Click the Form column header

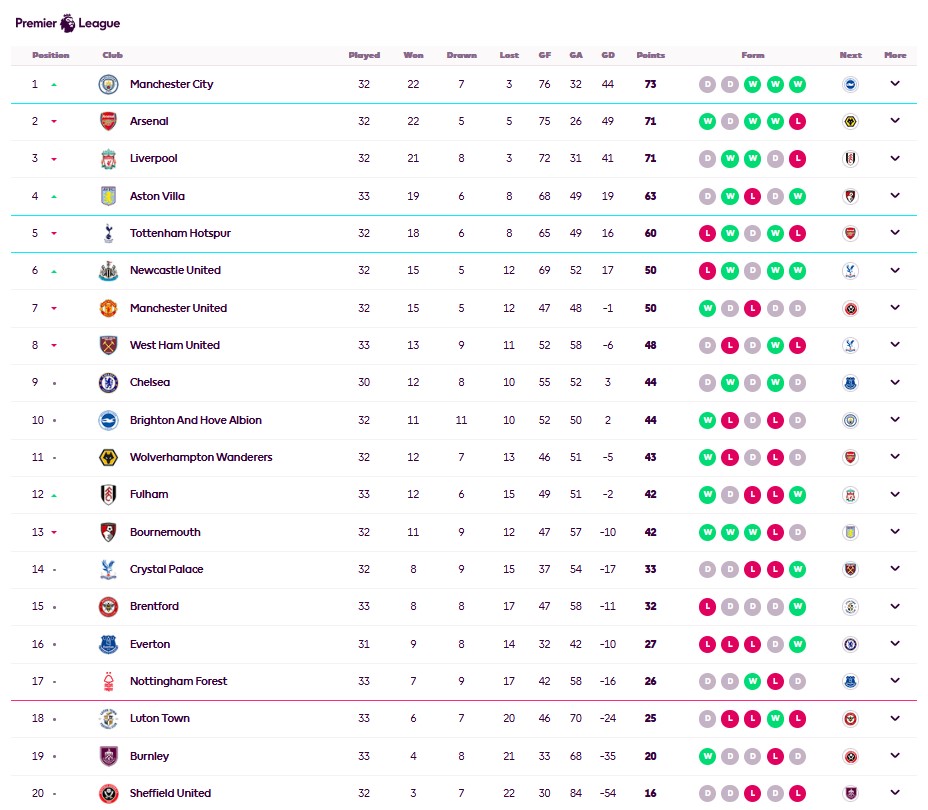753,55
